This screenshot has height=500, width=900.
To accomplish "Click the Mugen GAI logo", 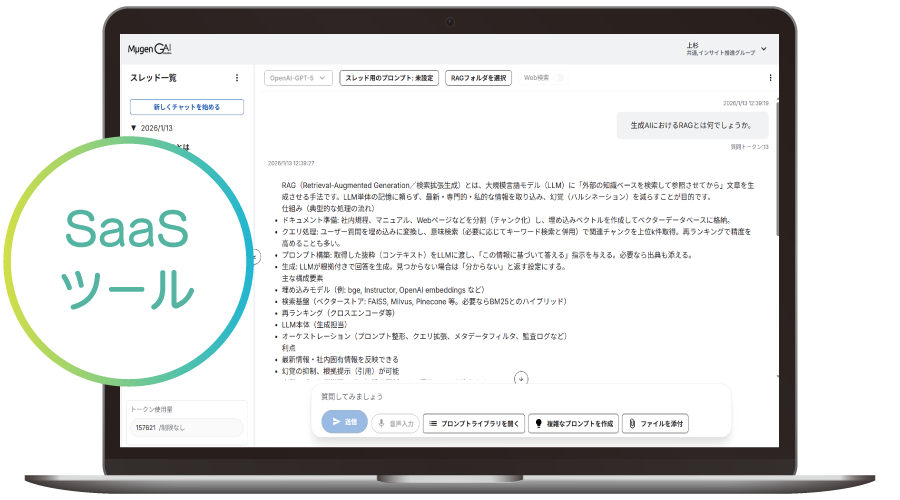I will click(149, 49).
